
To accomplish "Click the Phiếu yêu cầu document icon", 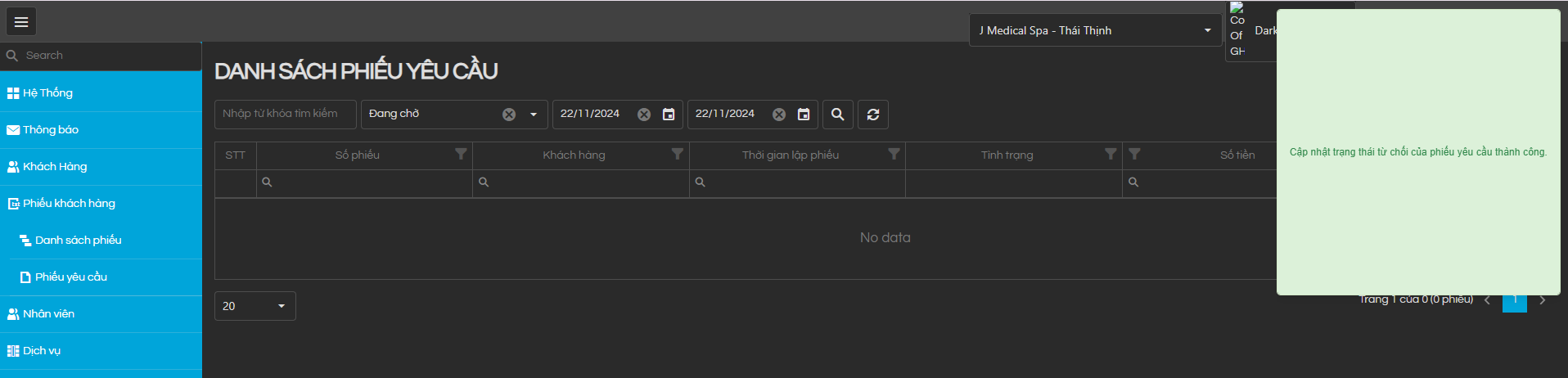I will pos(25,277).
